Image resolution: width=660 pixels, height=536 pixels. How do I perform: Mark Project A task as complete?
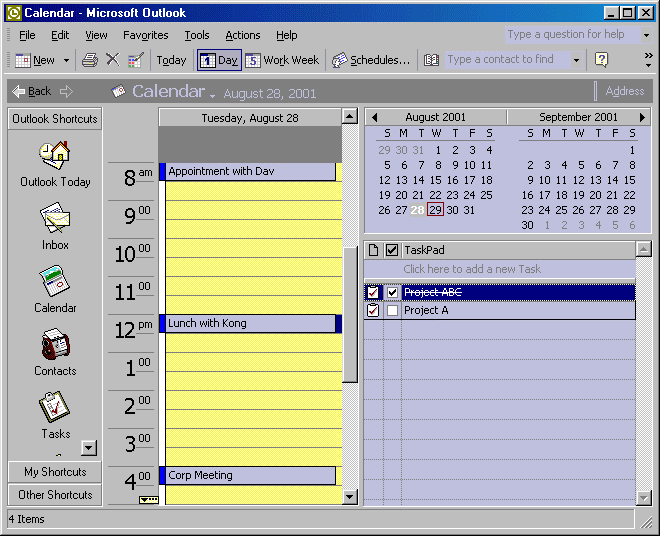pos(392,311)
